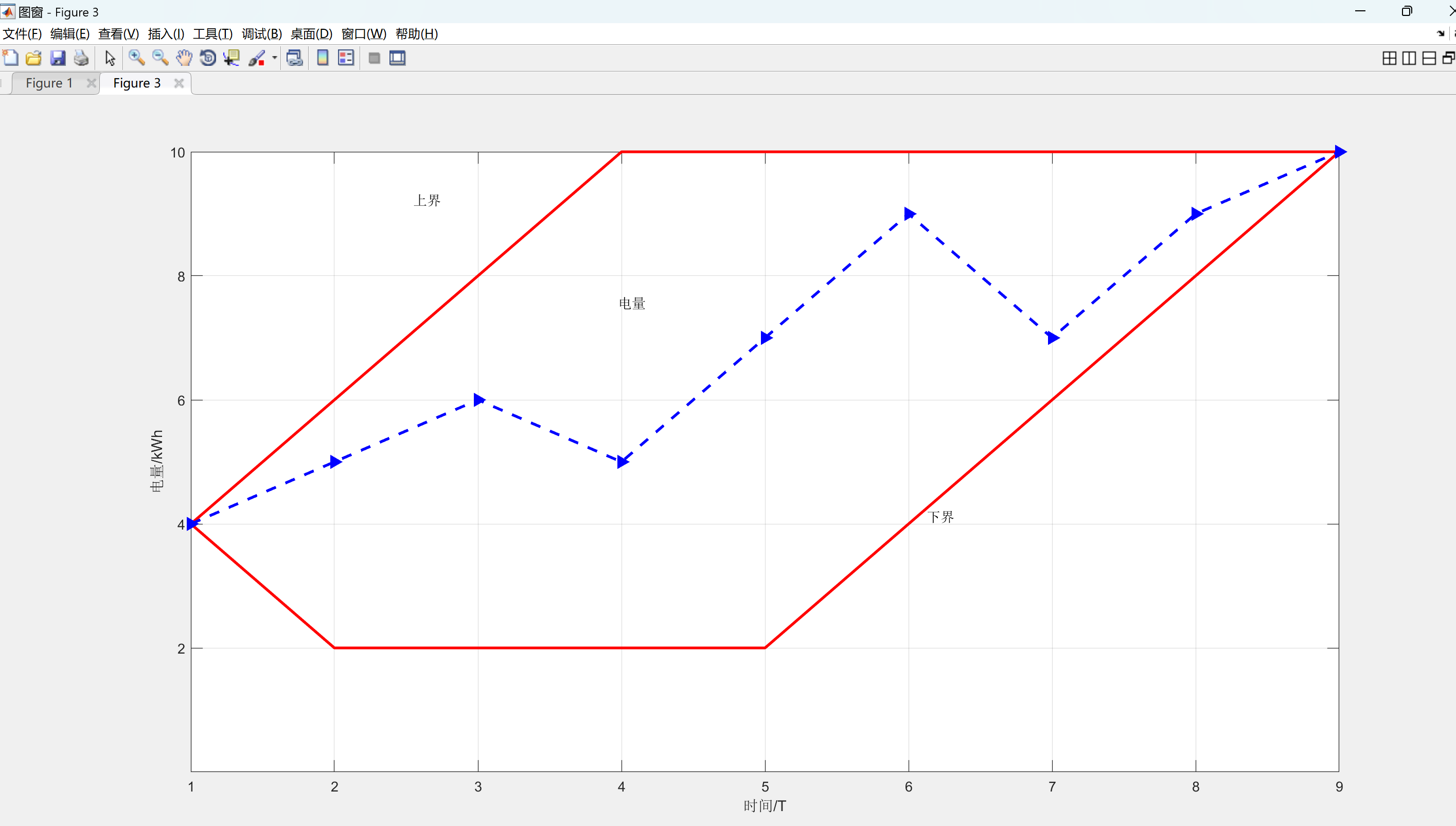The image size is (1456, 826).
Task: Open the 插入(I) menu
Action: (x=166, y=34)
